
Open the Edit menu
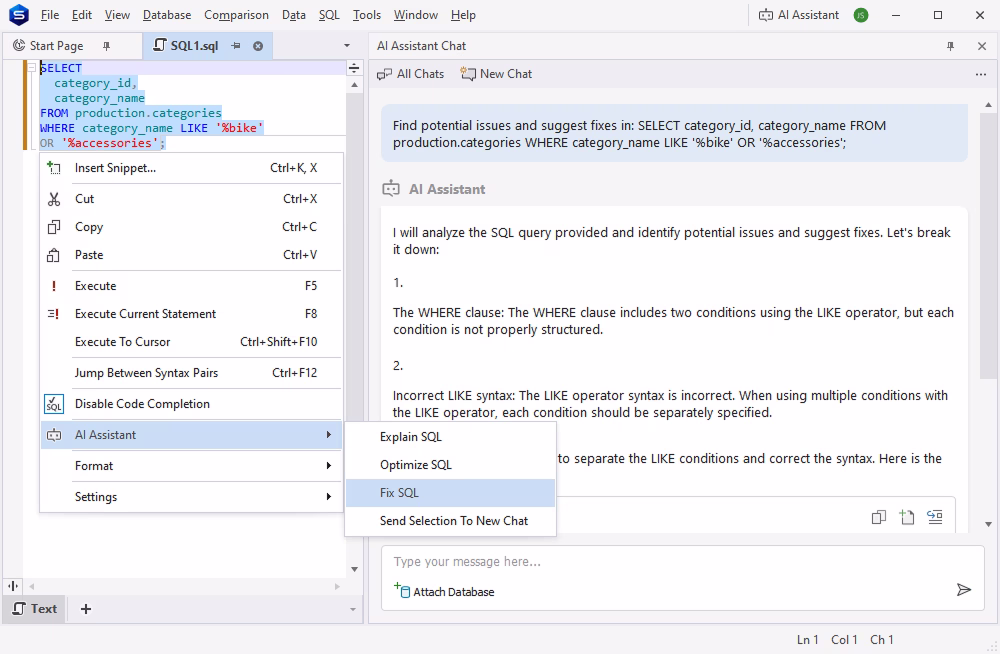[x=82, y=15]
